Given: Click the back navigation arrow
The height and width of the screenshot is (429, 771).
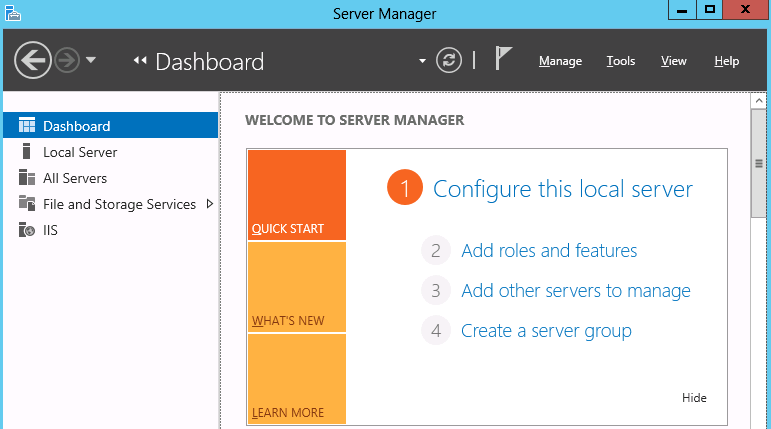Looking at the screenshot, I should 33,61.
